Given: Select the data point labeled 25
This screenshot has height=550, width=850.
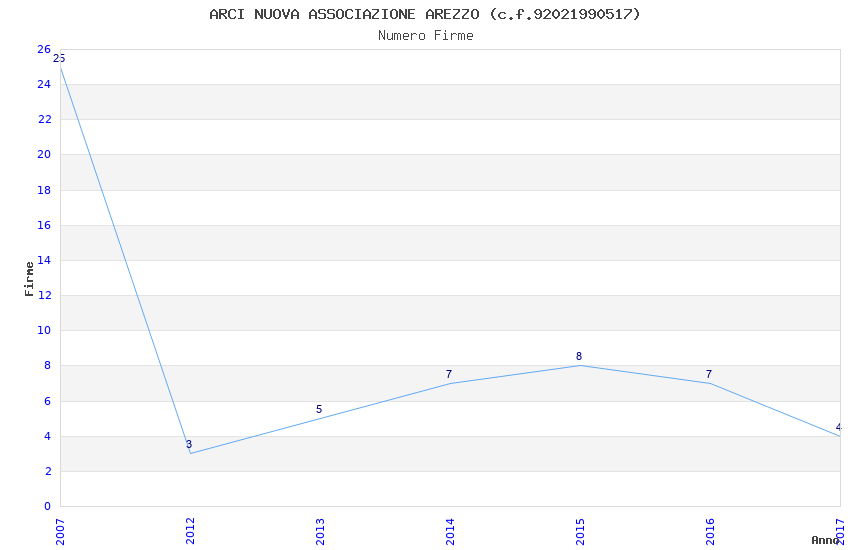Looking at the screenshot, I should click(59, 59).
